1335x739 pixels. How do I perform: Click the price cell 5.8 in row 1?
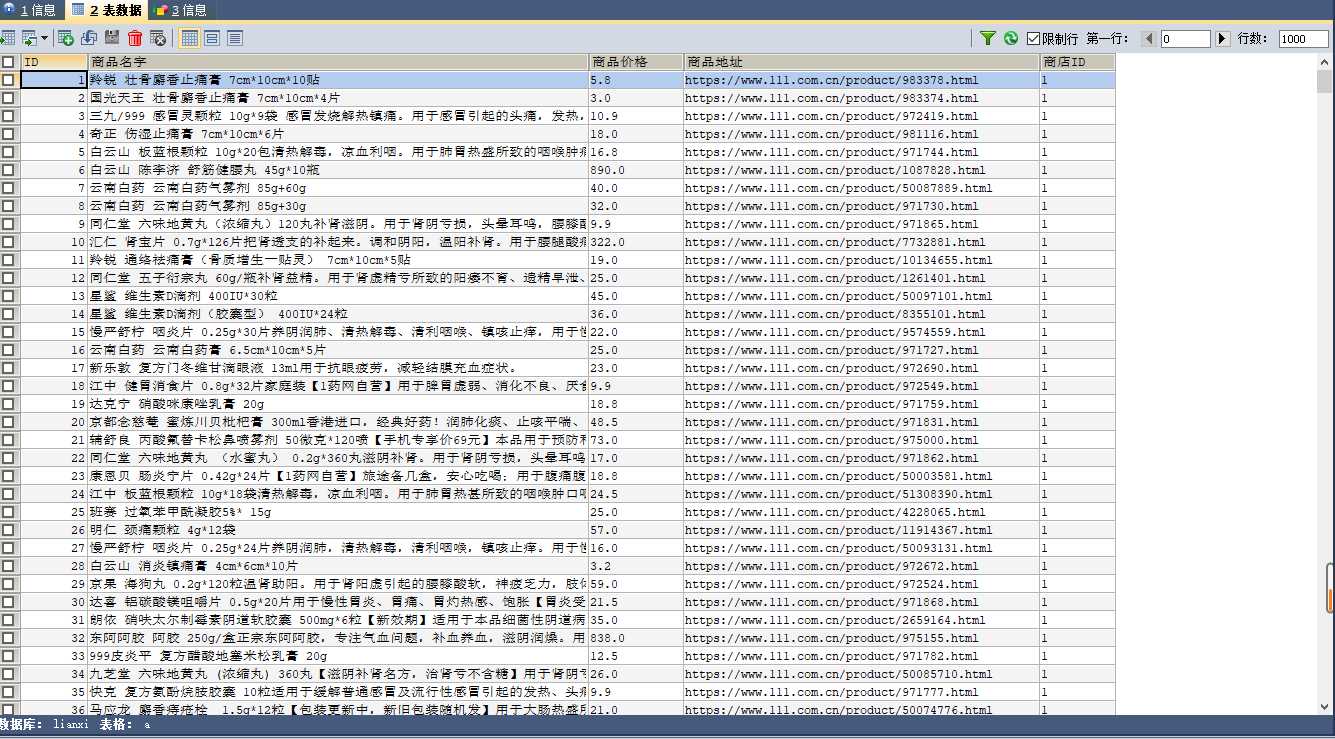tap(636, 80)
